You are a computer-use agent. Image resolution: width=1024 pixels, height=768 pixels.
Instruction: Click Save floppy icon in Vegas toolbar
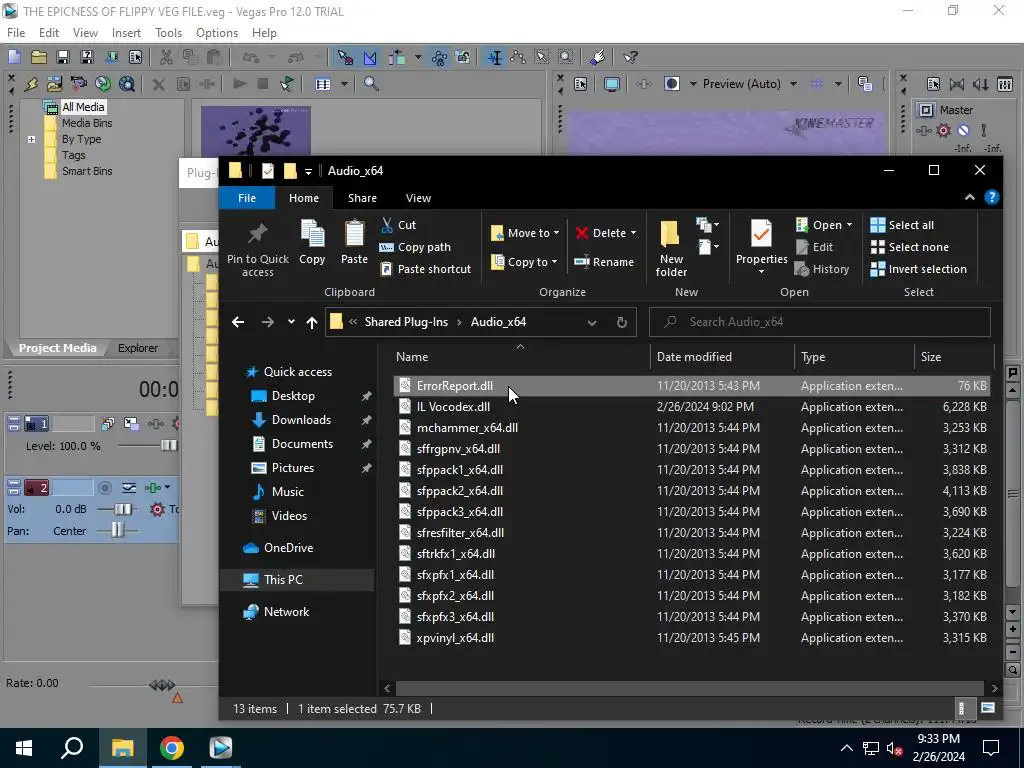pos(63,57)
